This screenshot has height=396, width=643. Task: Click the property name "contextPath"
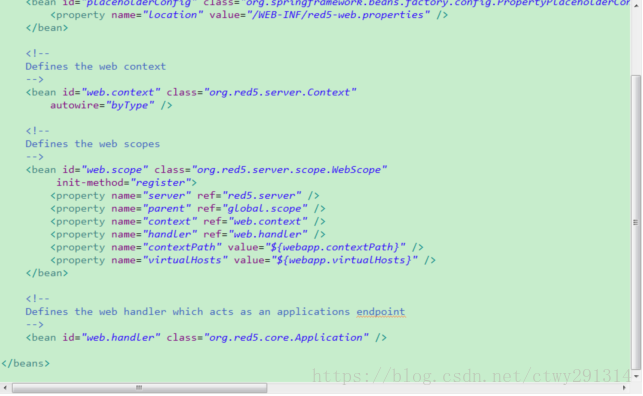tap(182, 247)
